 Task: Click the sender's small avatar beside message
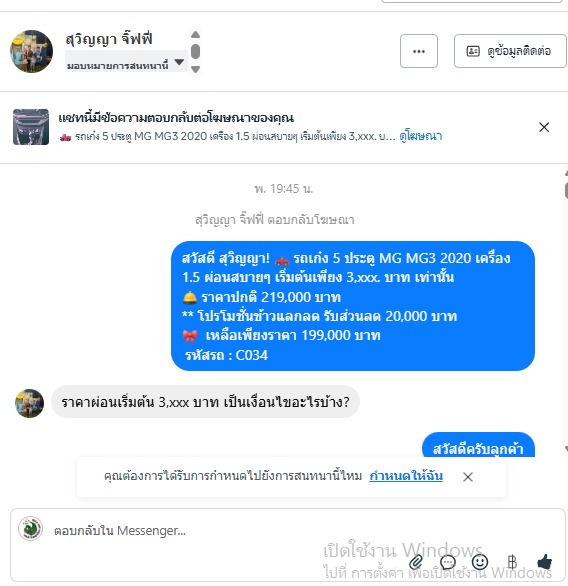(30, 403)
